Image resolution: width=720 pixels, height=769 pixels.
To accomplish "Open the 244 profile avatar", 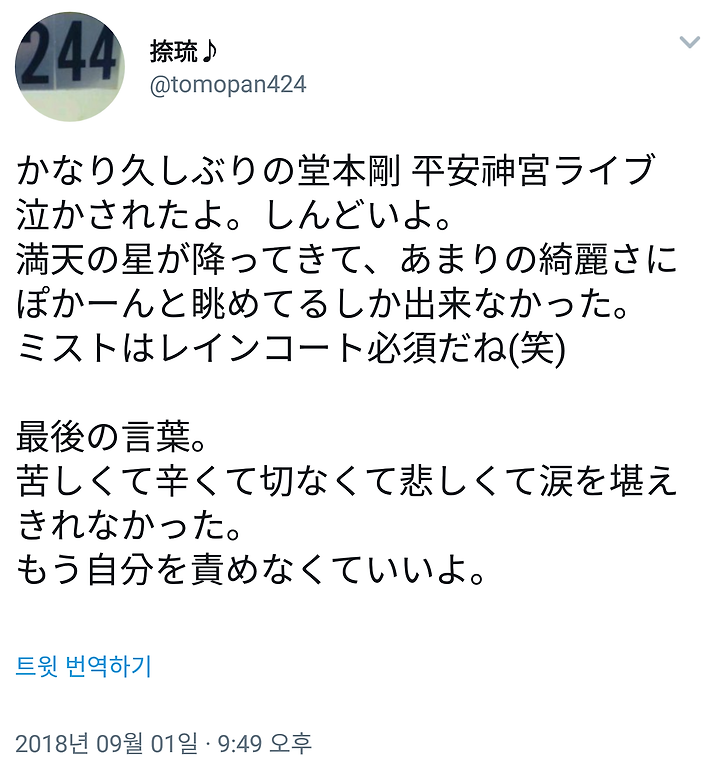I will pos(70,67).
